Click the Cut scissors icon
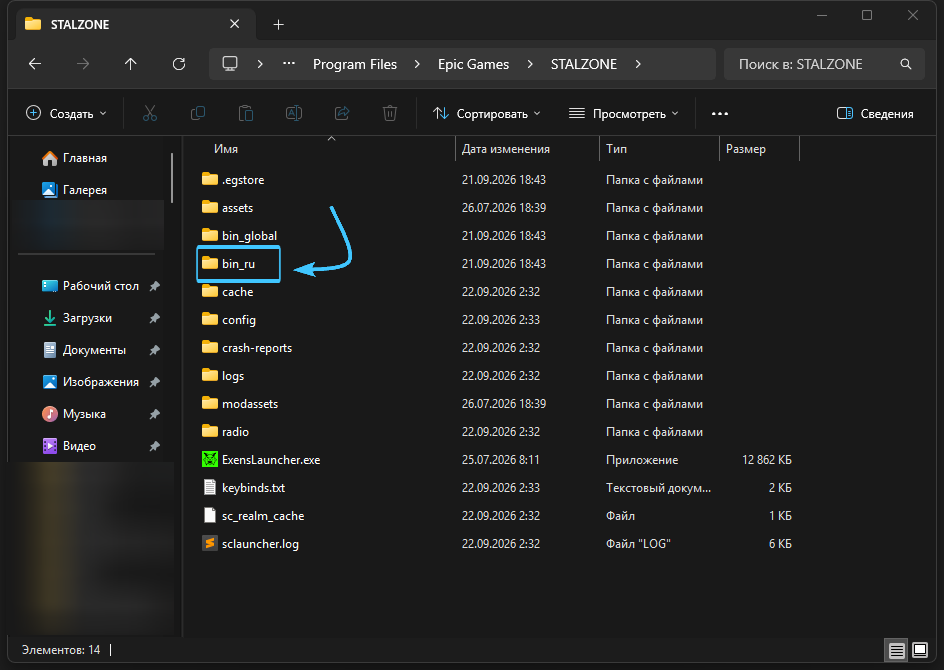944x670 pixels. point(150,113)
